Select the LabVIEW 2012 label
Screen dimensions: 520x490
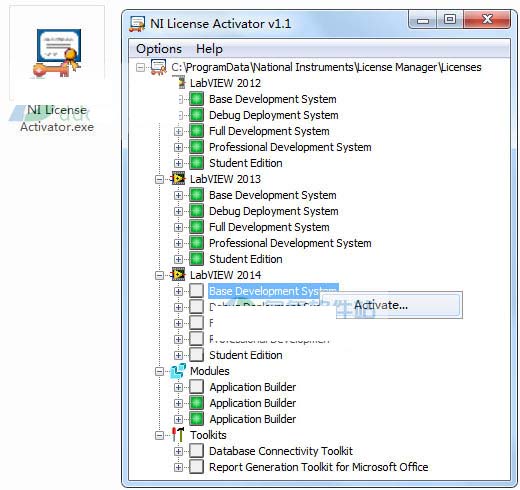click(x=225, y=83)
